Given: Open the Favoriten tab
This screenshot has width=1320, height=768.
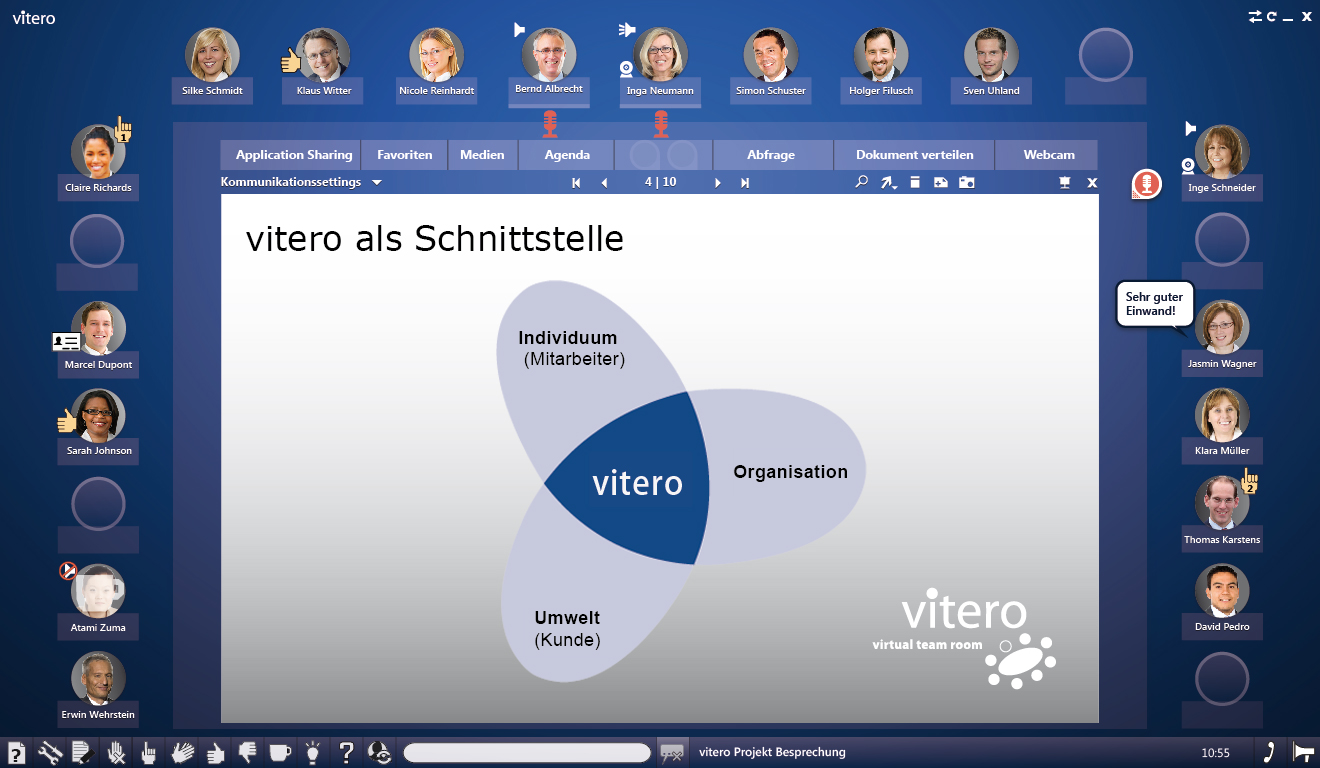Looking at the screenshot, I should point(404,155).
